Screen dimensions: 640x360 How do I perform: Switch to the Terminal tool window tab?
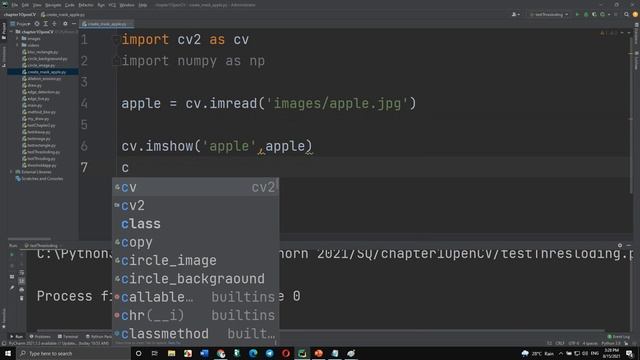pos(68,337)
